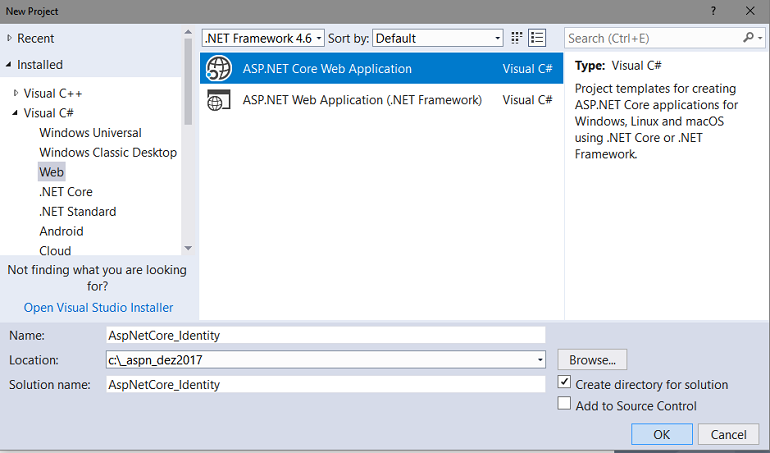Select the Cloud category
The image size is (770, 453).
tap(55, 250)
